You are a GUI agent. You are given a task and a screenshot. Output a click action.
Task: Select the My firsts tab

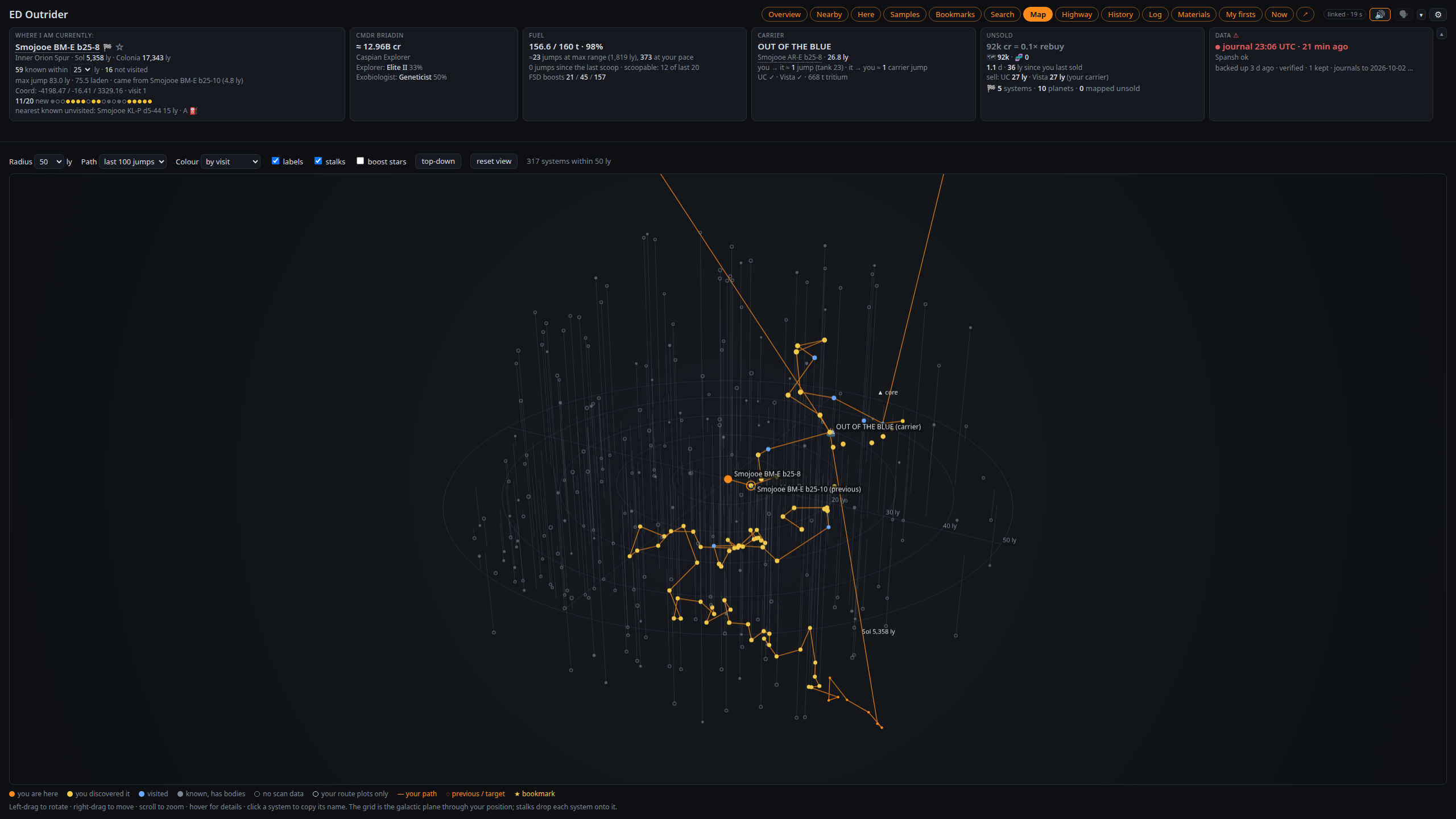(x=1240, y=14)
